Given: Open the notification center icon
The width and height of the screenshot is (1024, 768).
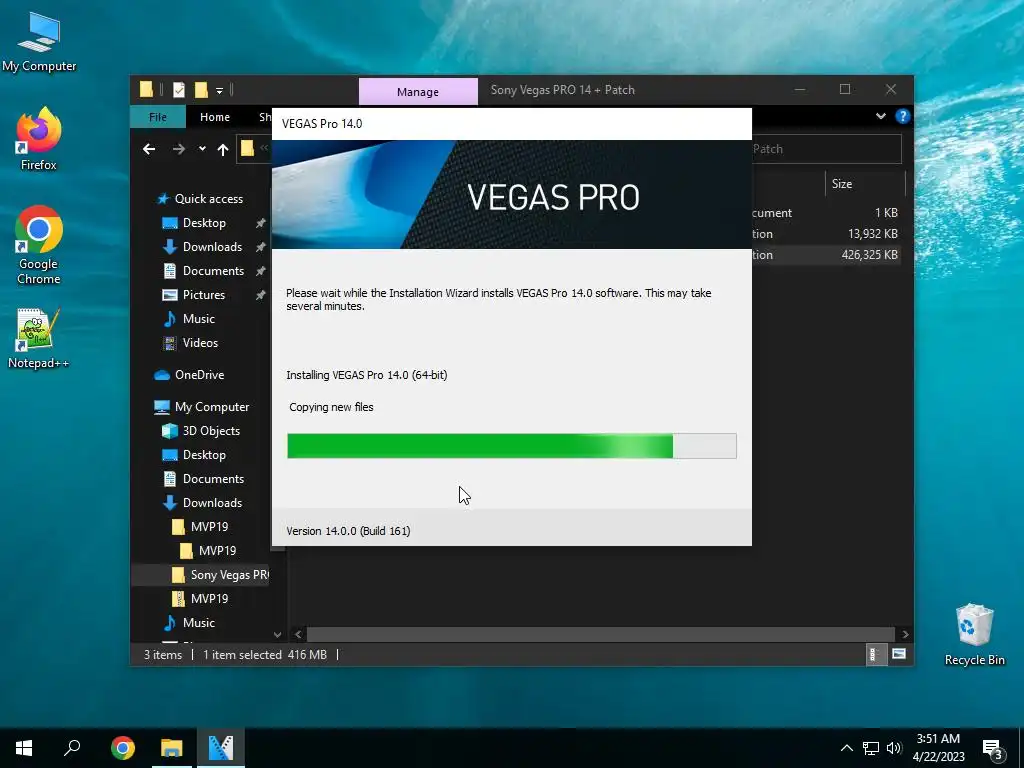Looking at the screenshot, I should (993, 748).
